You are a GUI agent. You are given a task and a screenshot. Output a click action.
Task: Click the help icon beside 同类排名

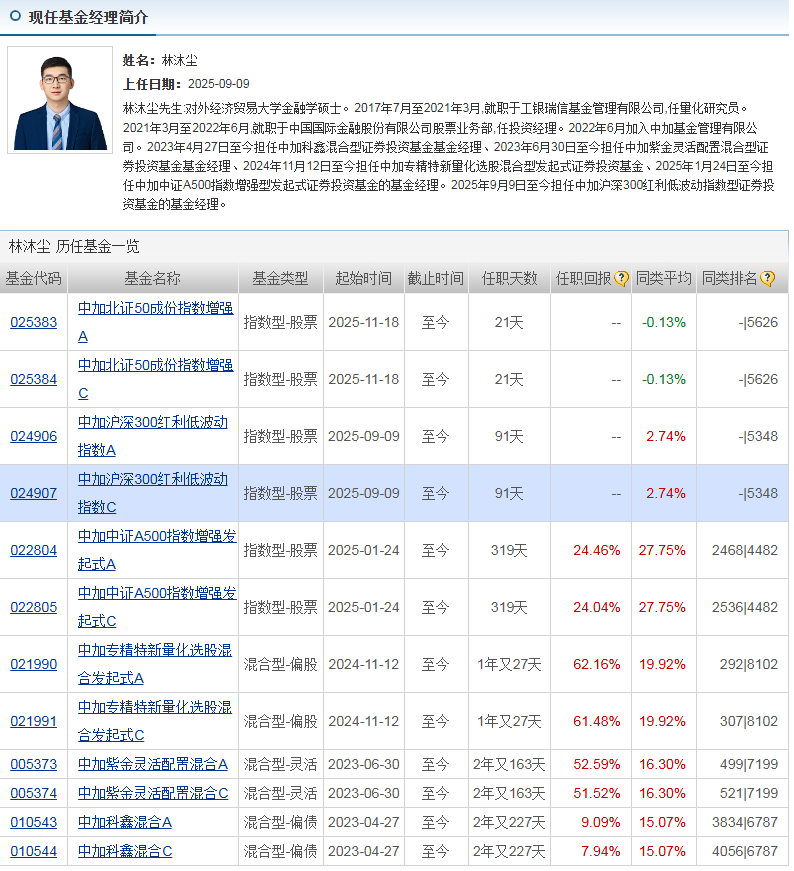click(x=767, y=278)
